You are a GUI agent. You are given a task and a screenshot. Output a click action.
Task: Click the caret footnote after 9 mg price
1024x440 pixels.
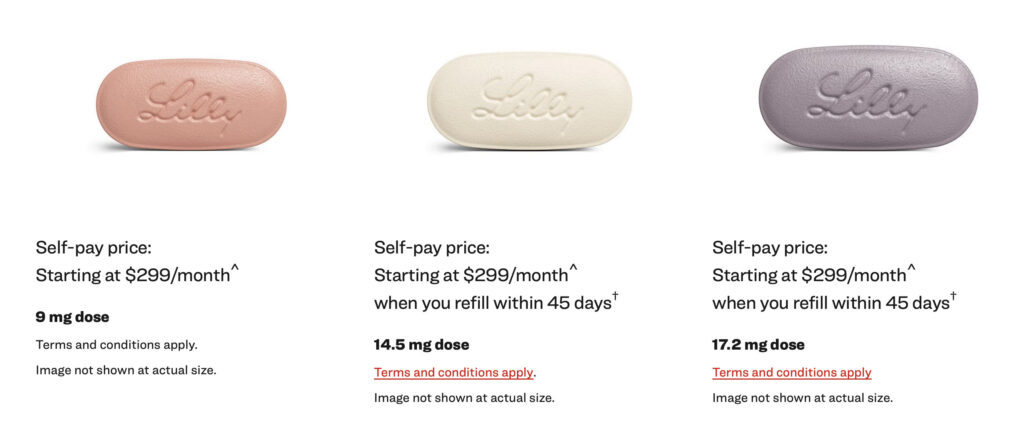[235, 268]
